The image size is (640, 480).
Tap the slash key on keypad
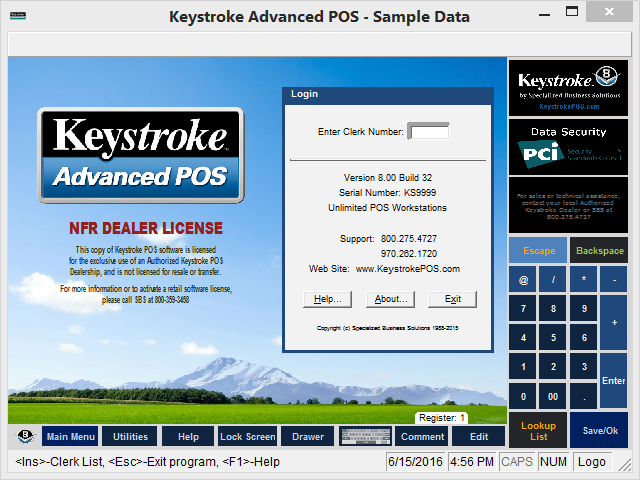[553, 280]
